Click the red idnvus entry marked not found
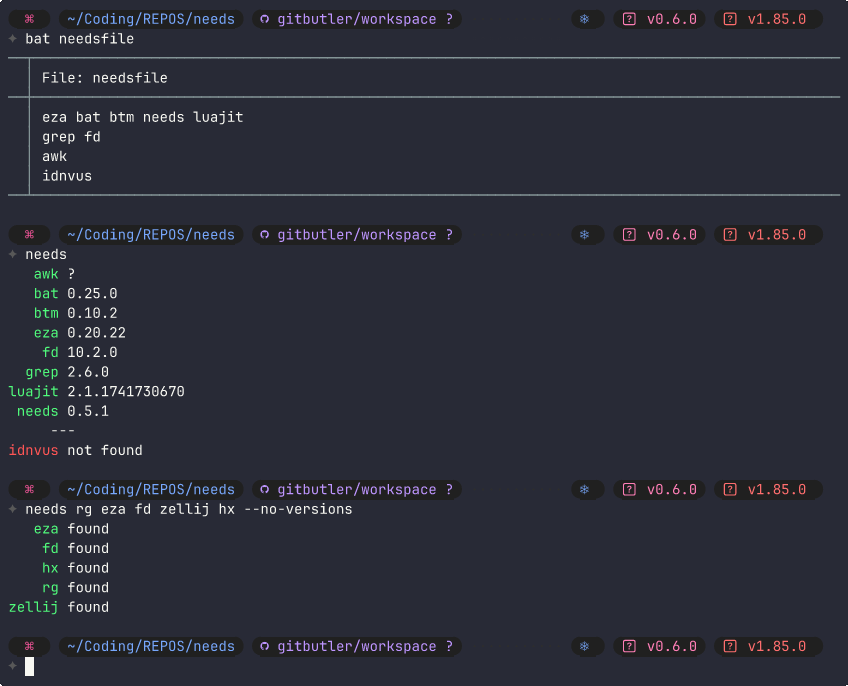Viewport: 848px width, 686px height. coord(32,450)
